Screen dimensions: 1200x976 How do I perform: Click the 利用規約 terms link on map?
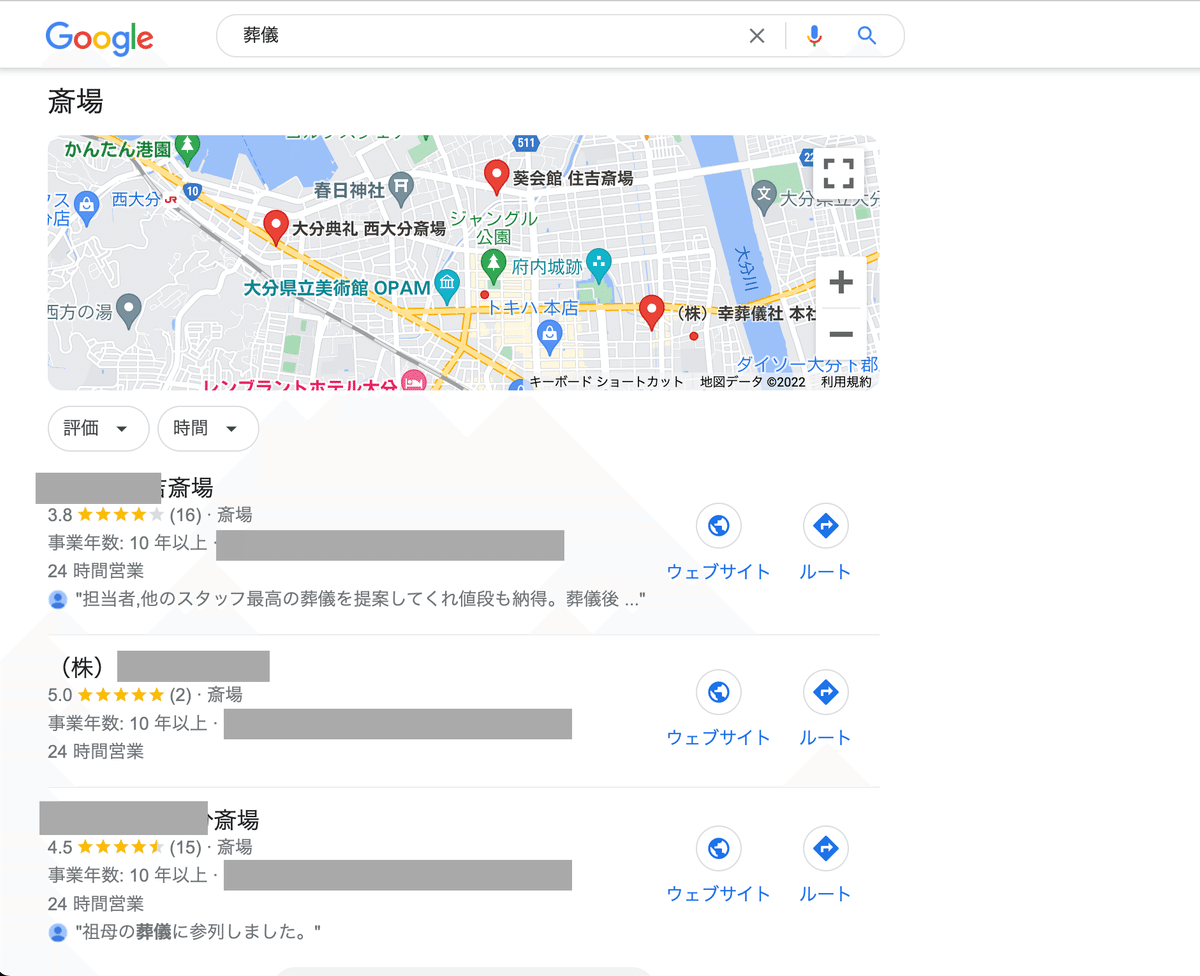pyautogui.click(x=846, y=382)
